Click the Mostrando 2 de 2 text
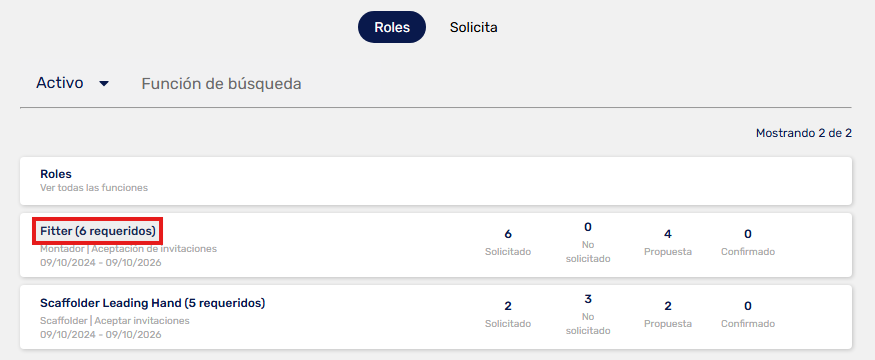This screenshot has height=360, width=875. (804, 133)
